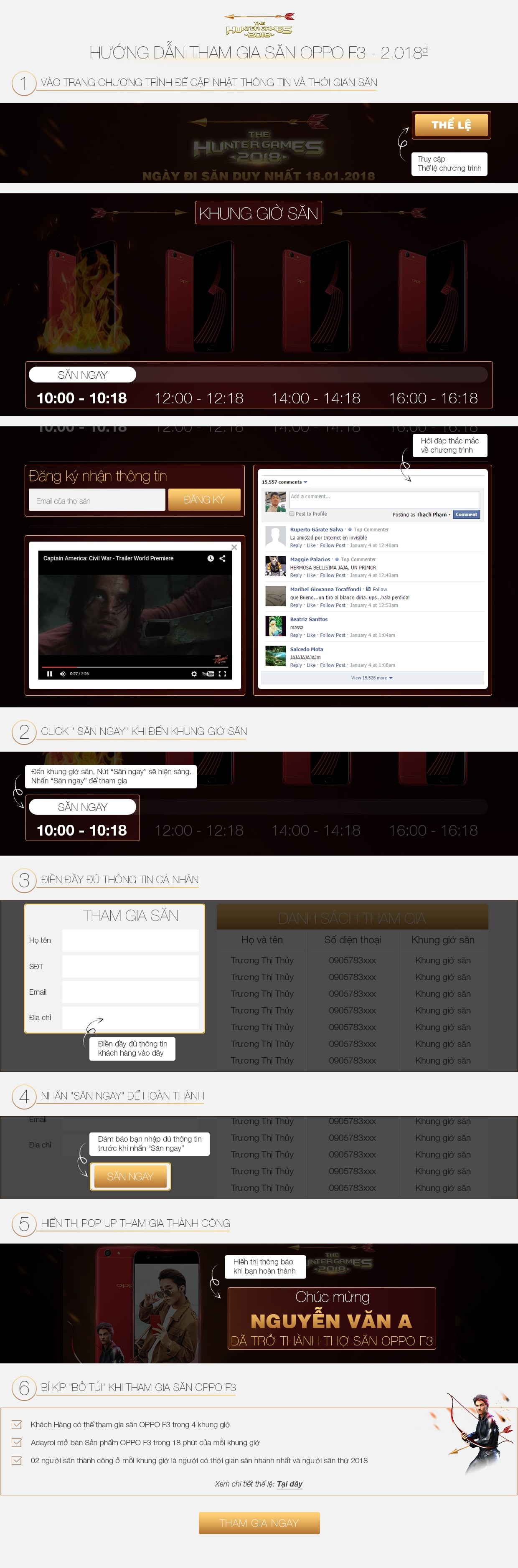Focus the 'Email của thợ săn' input field
Image resolution: width=518 pixels, height=1568 pixels.
[97, 500]
